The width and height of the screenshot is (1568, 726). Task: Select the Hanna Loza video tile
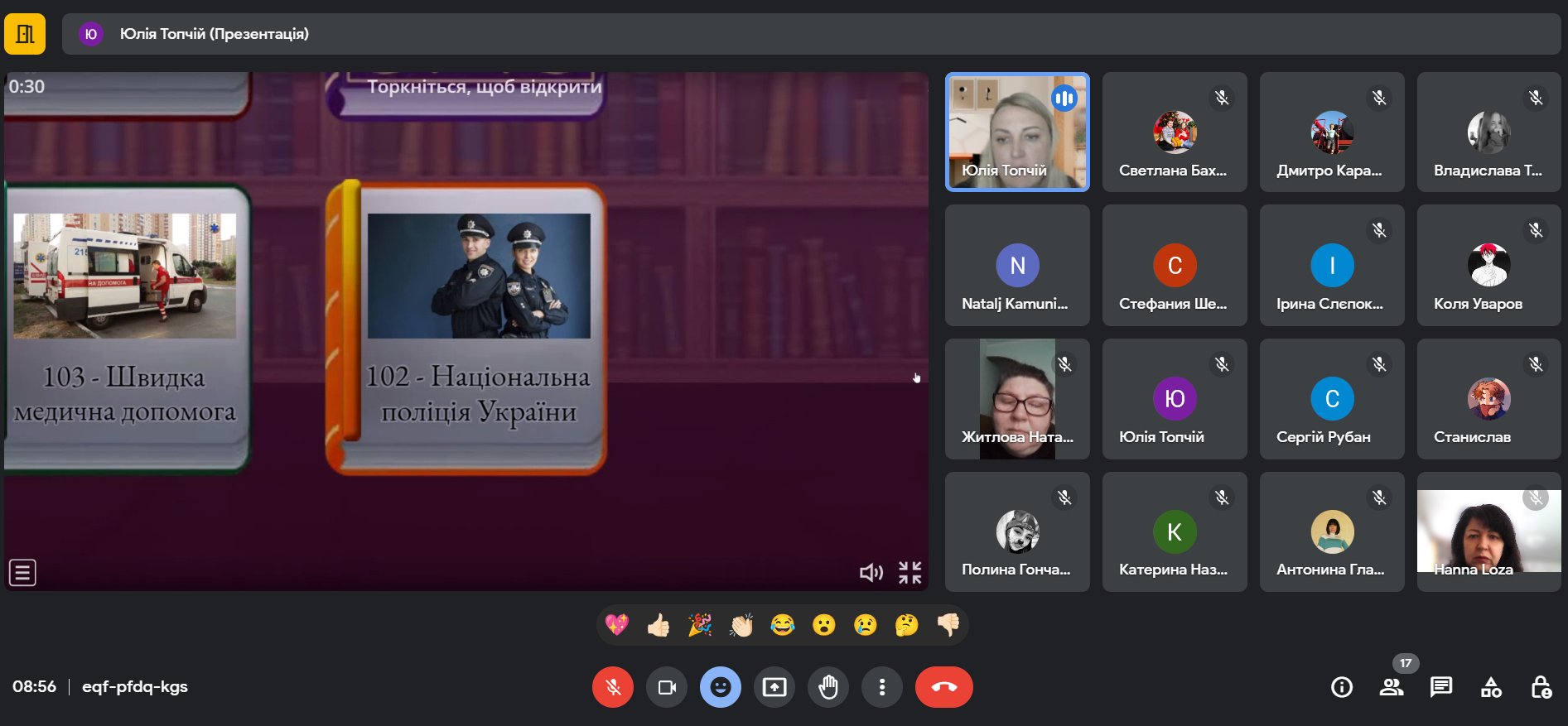(1488, 531)
